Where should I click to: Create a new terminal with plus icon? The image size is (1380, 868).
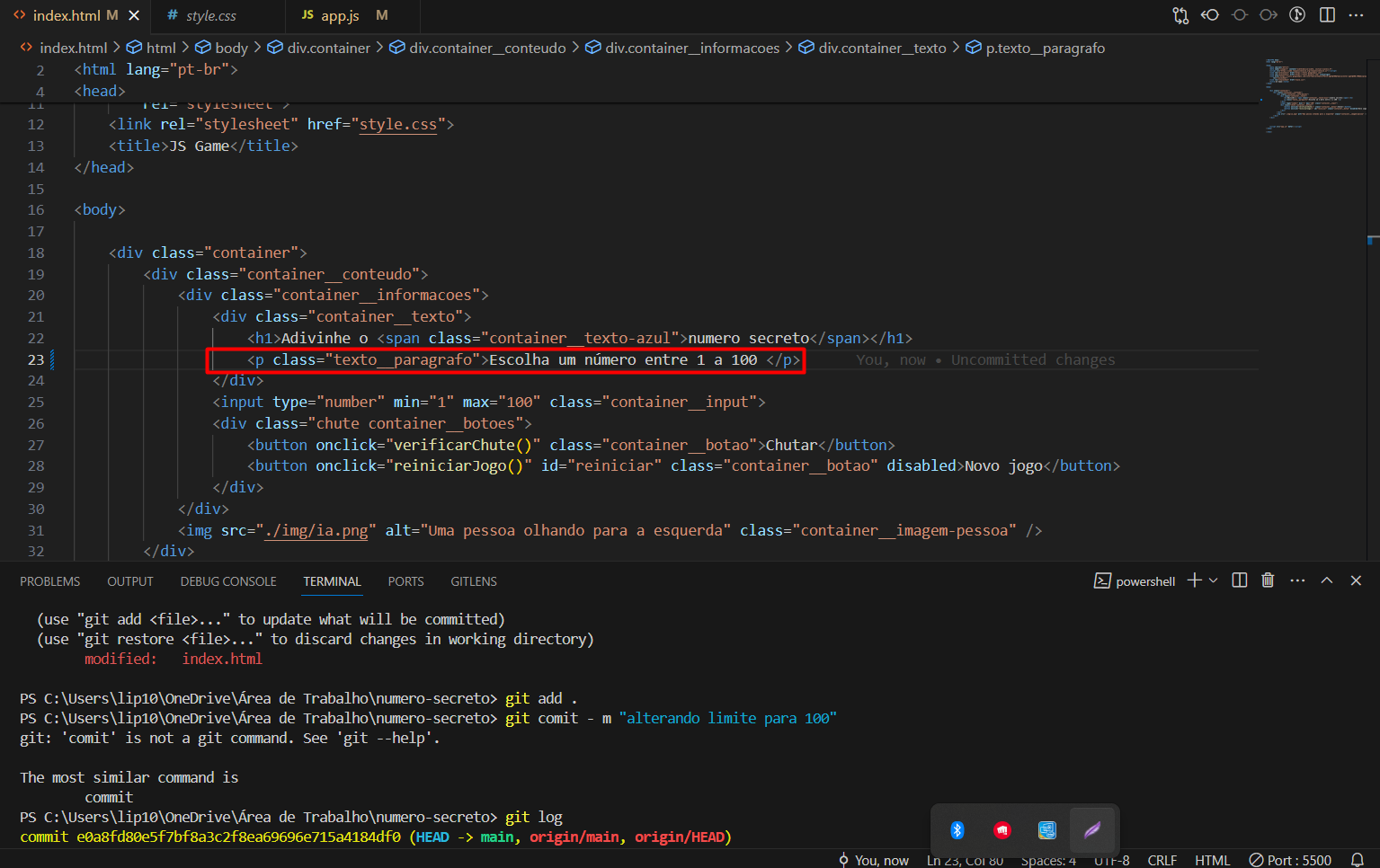tap(1194, 580)
